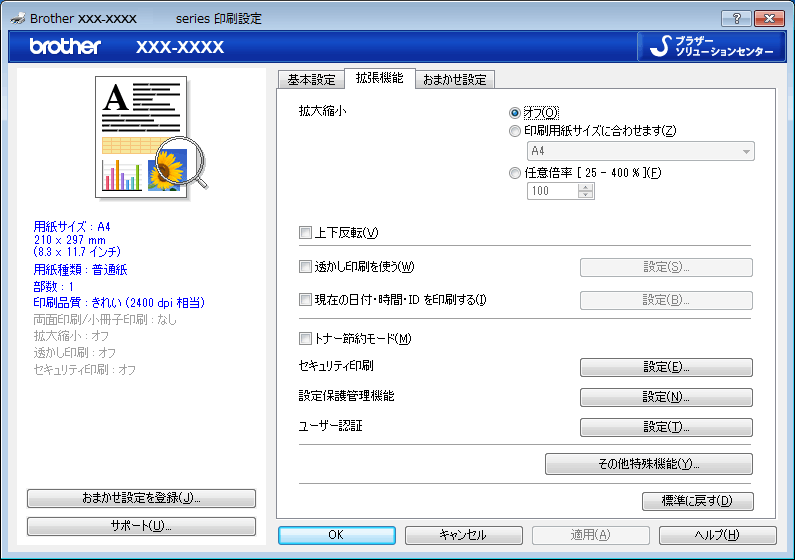Viewport: 795px width, 560px height.
Task: Open ユーザー認証 設定(T) button
Action: [666, 427]
